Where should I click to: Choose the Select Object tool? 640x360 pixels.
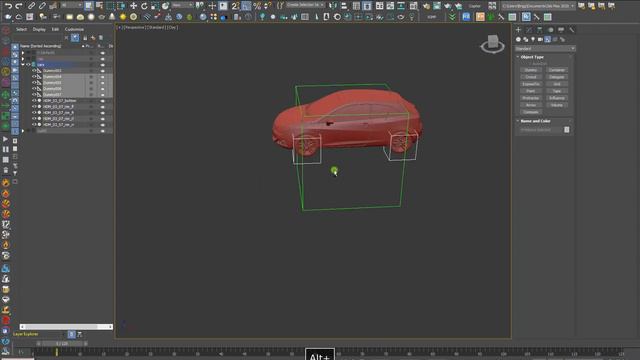click(x=89, y=6)
